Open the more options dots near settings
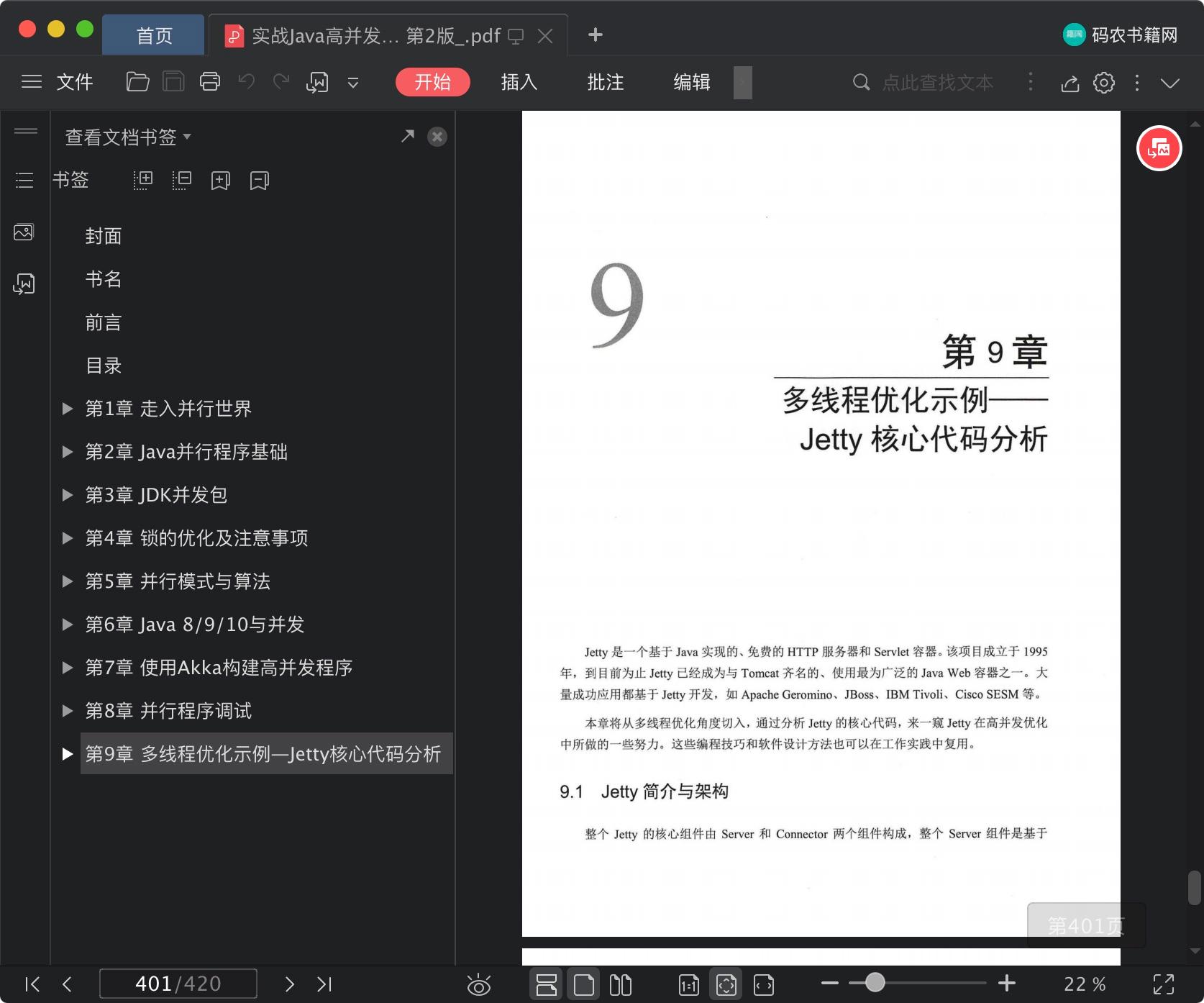The width and height of the screenshot is (1204, 1003). [x=1137, y=83]
